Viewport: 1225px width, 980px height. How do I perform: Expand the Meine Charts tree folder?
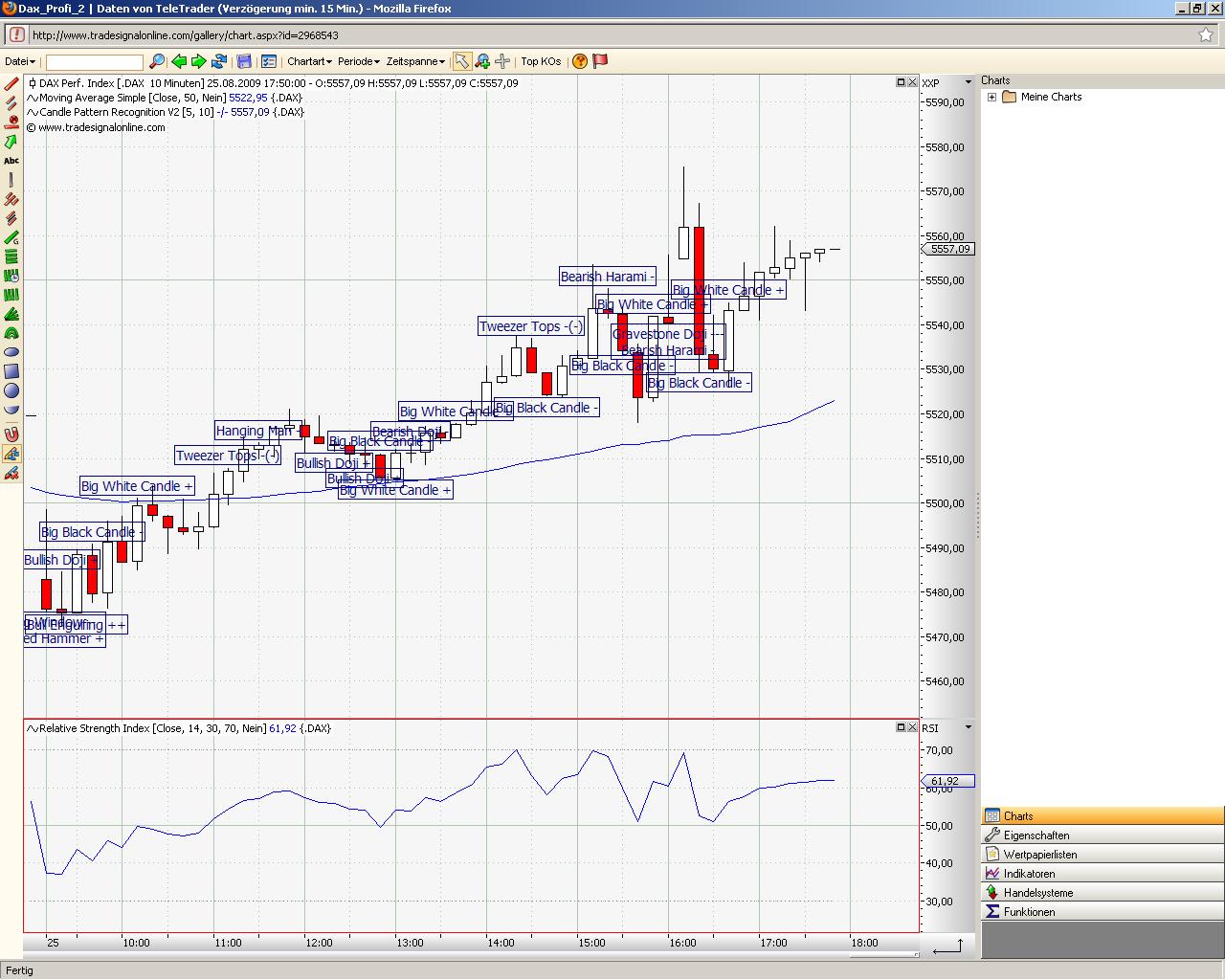pyautogui.click(x=992, y=97)
